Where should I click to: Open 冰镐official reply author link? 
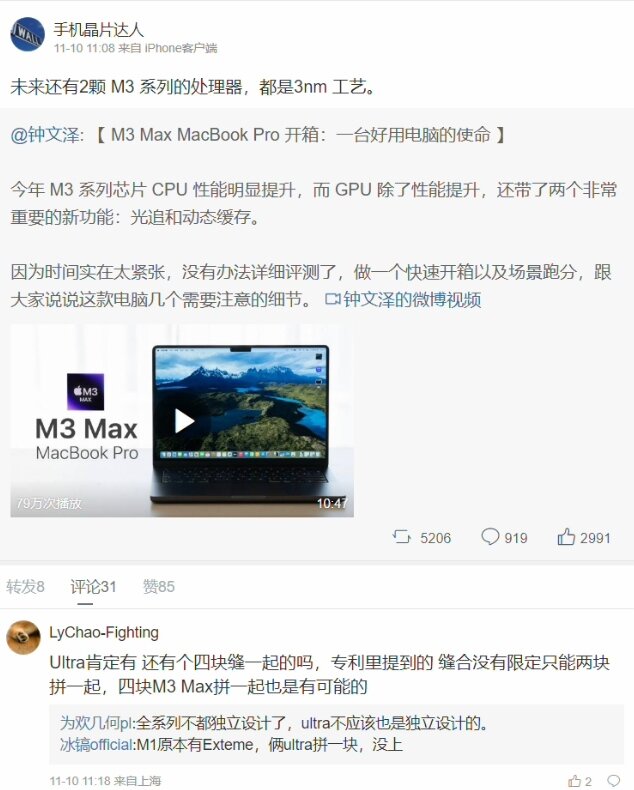96,745
